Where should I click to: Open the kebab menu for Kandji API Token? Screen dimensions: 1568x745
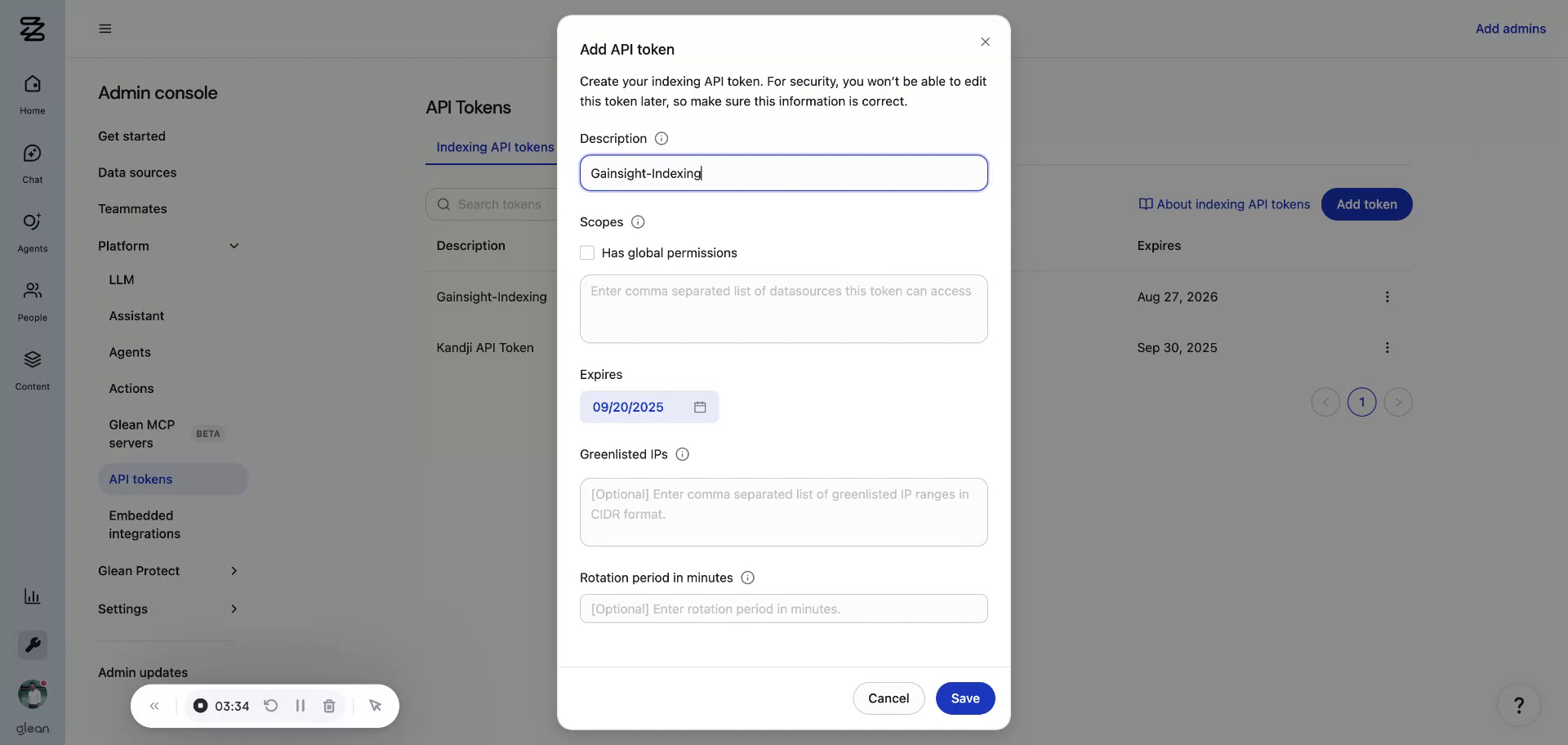pos(1387,347)
